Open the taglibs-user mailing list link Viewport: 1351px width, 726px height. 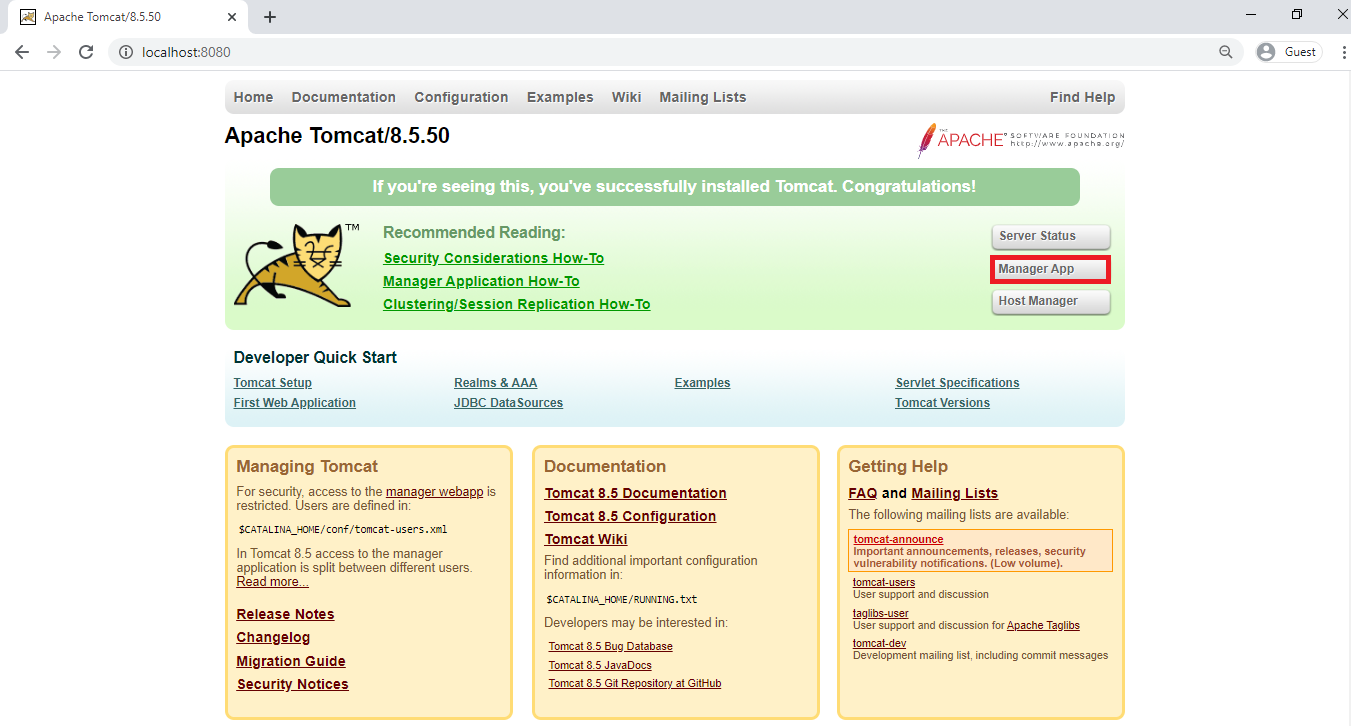(x=881, y=614)
